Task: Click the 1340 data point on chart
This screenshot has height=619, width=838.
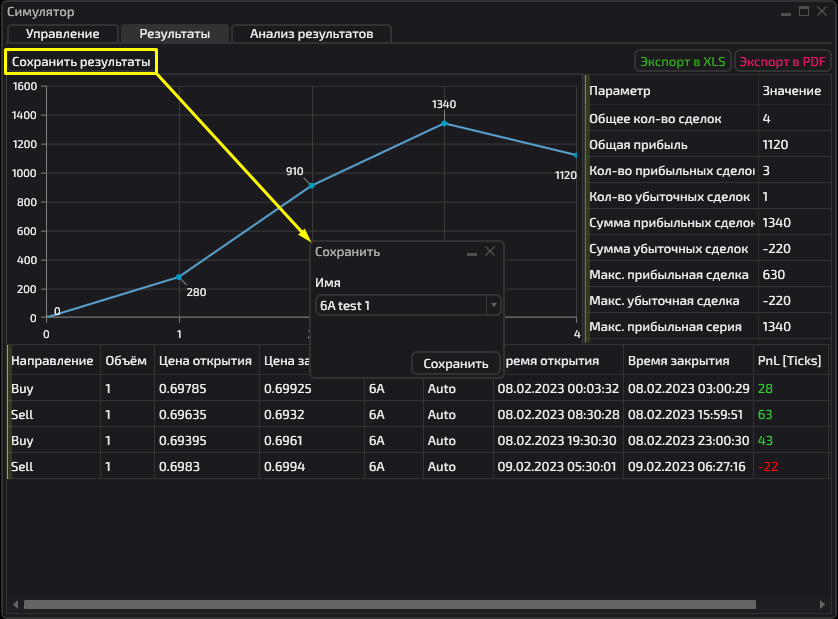Action: click(444, 123)
